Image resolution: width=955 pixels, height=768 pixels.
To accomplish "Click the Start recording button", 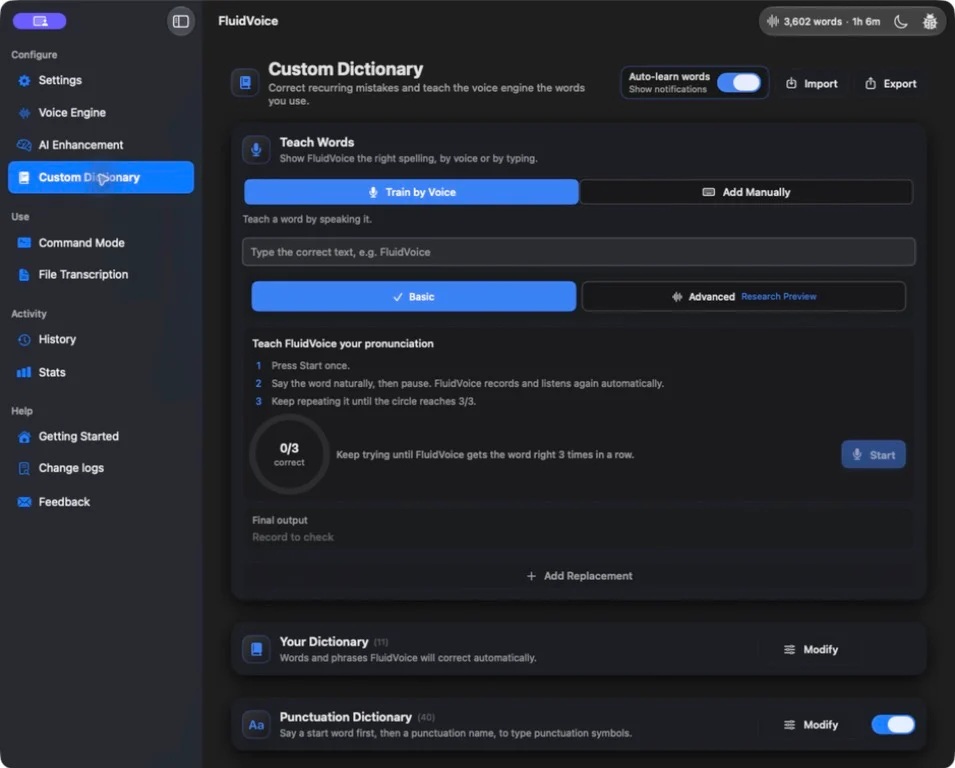I will point(873,454).
